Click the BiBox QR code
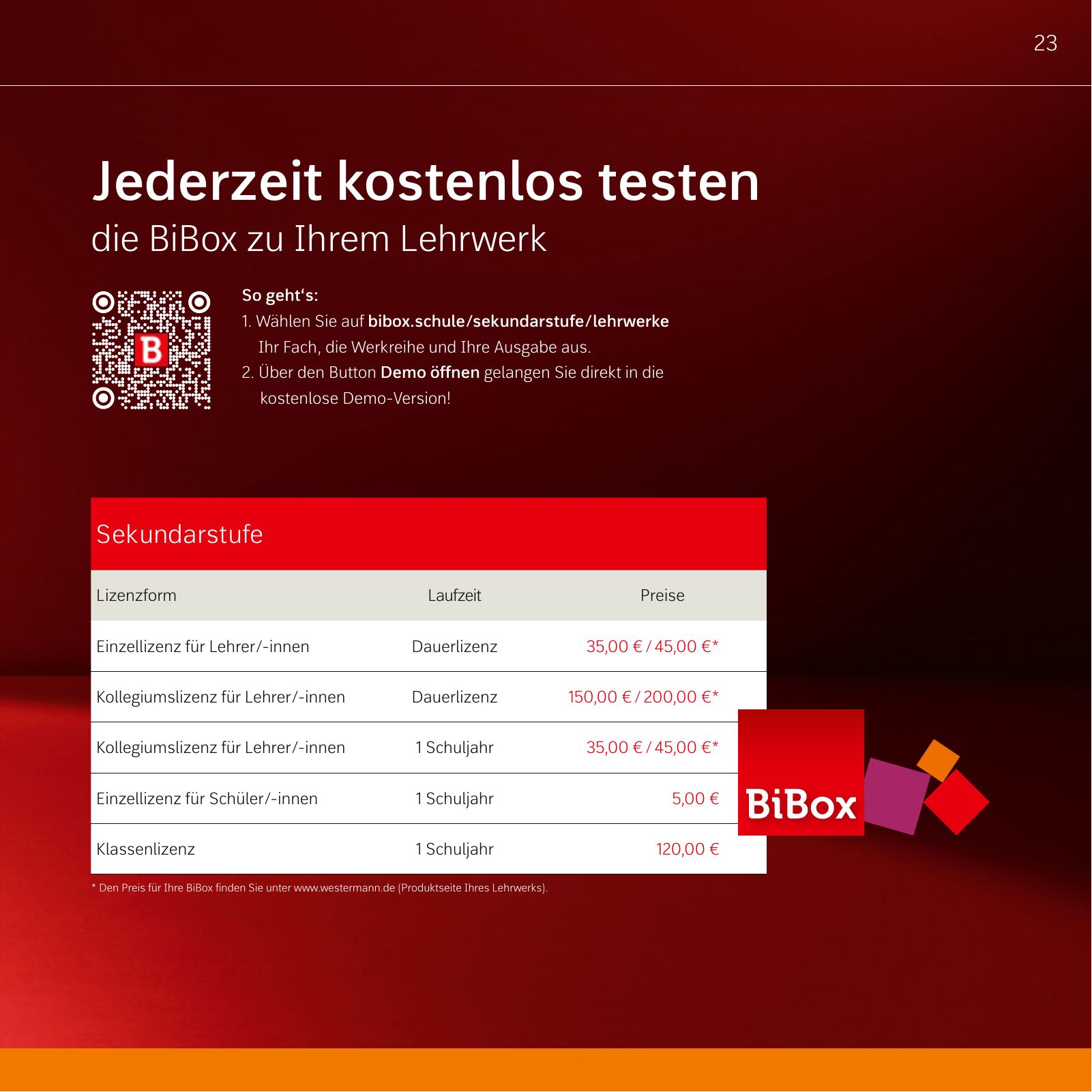 (x=151, y=350)
